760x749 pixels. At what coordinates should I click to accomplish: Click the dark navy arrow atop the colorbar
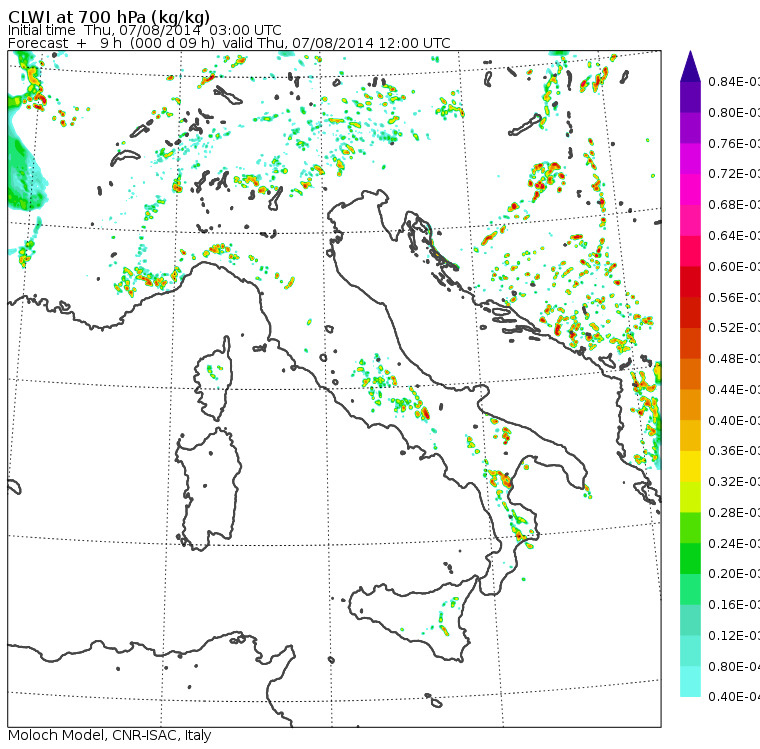coord(690,66)
